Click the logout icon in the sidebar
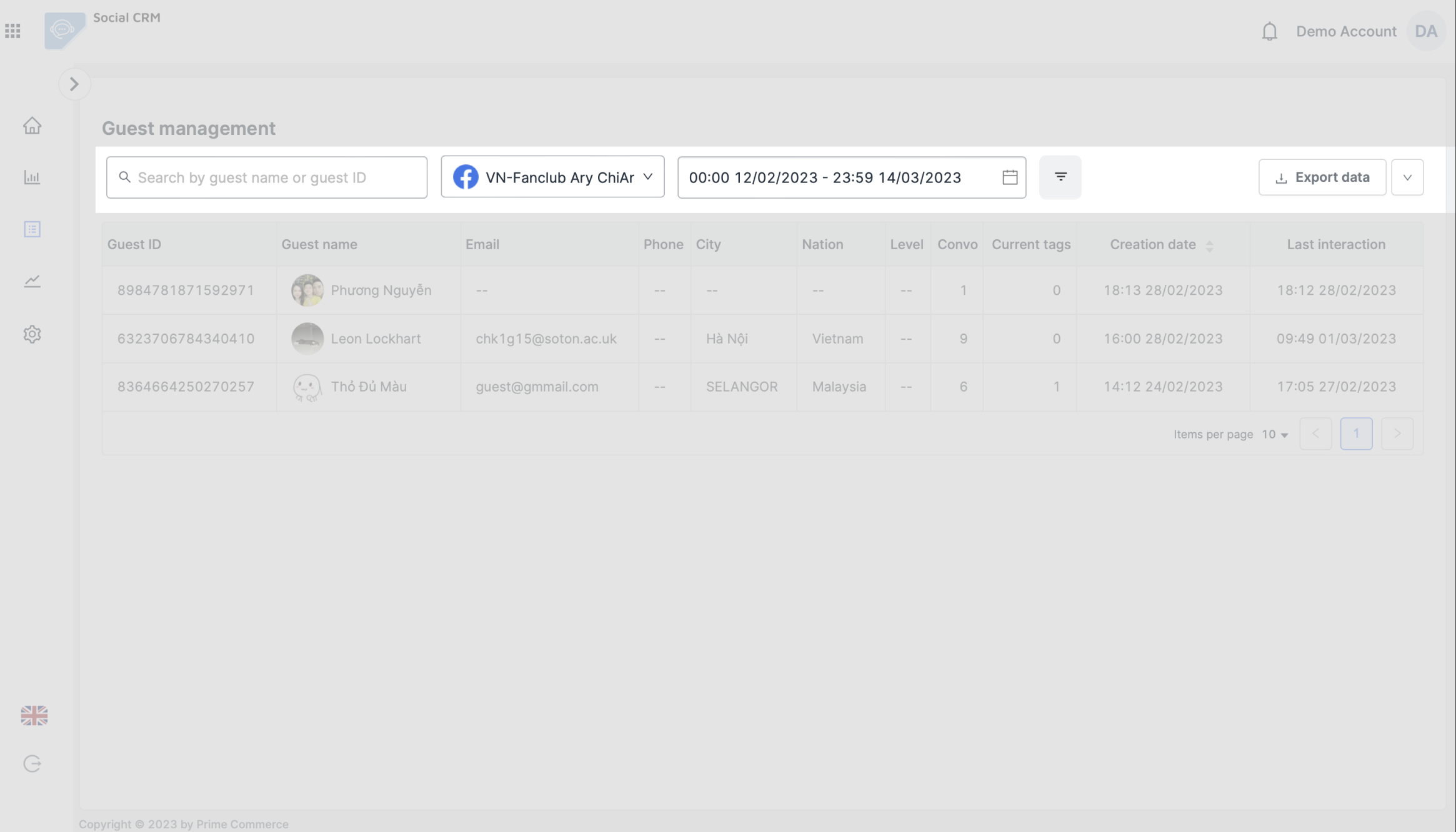This screenshot has height=832, width=1456. (32, 763)
